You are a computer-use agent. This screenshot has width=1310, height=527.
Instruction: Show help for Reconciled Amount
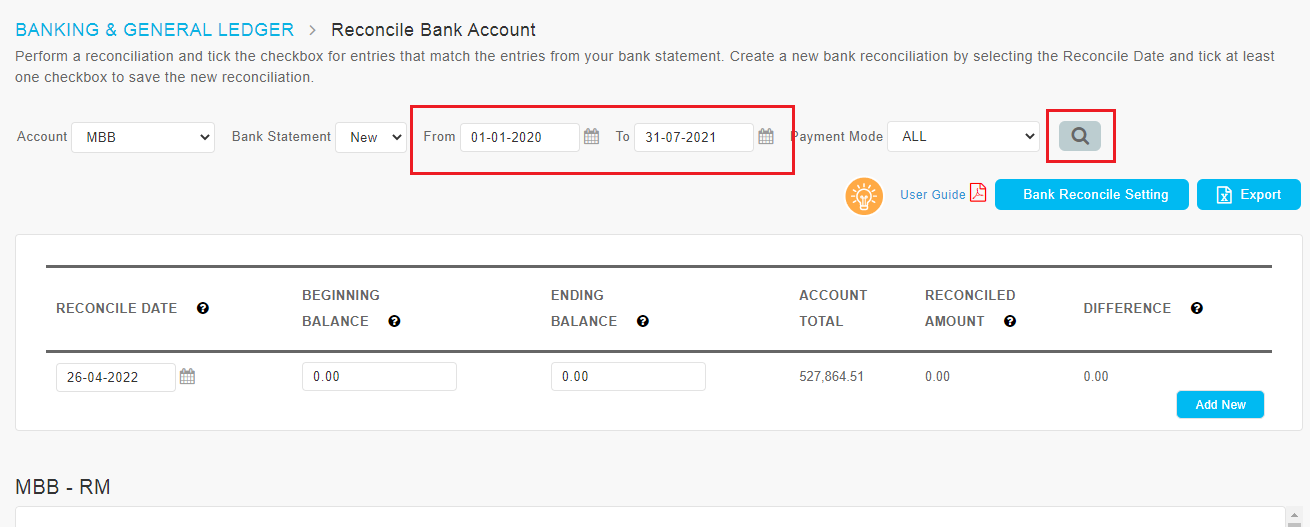(x=1010, y=322)
